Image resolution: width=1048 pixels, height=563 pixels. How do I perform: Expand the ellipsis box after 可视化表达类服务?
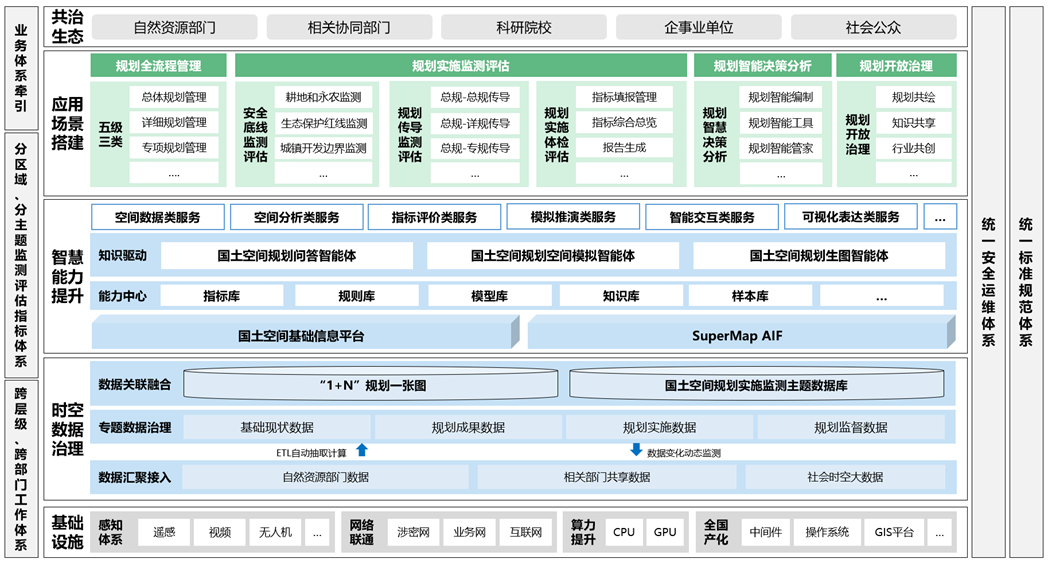click(939, 217)
